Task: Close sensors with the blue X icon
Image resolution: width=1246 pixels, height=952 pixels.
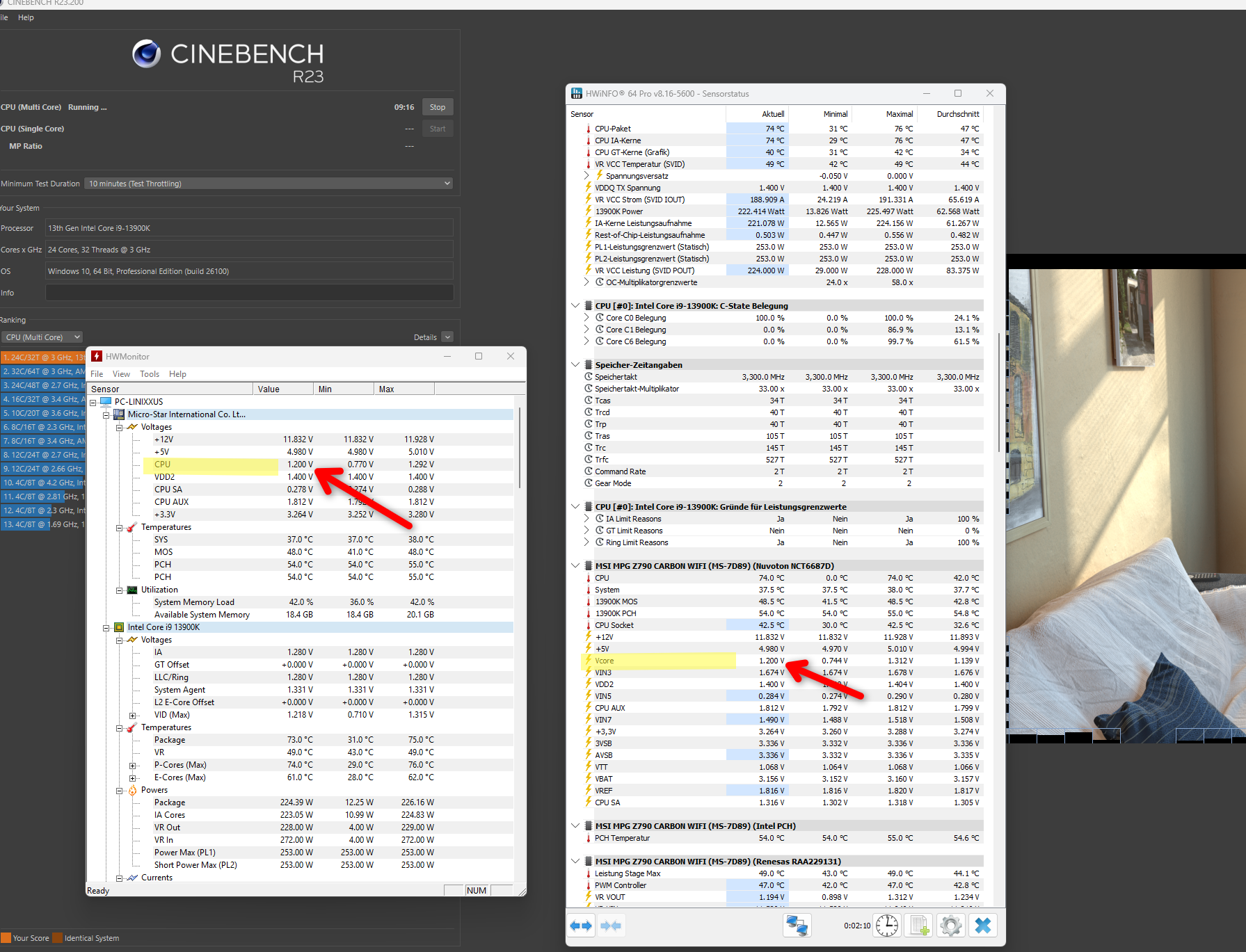Action: pos(983,926)
